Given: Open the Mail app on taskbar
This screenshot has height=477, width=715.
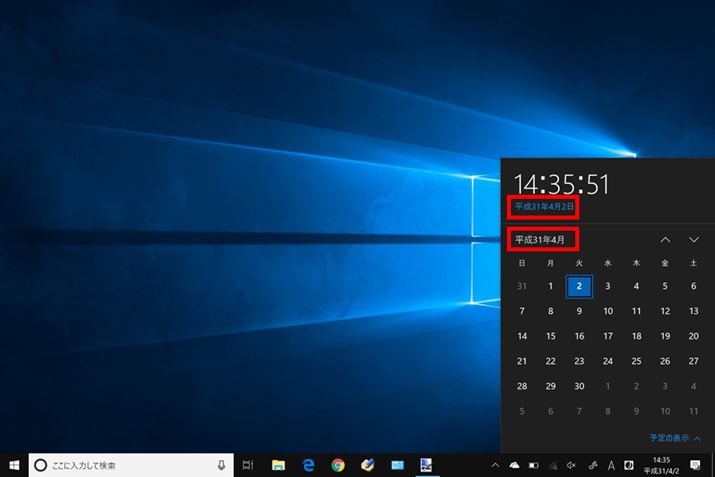Looking at the screenshot, I should pos(397,465).
